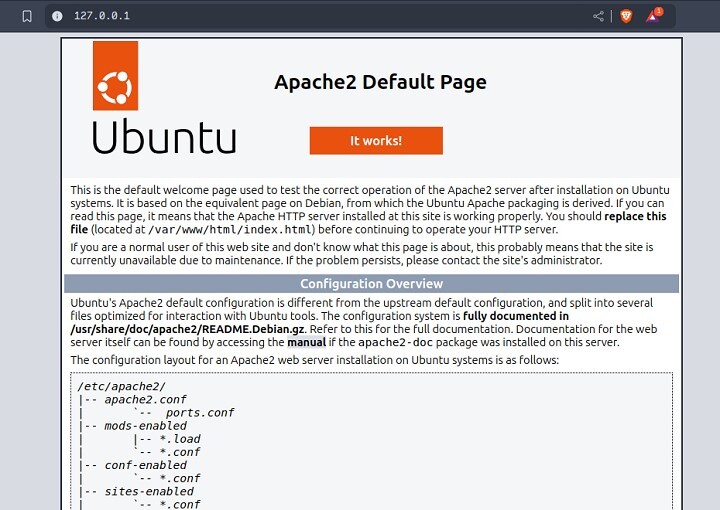
Task: Open Brave Rewards triangle icon
Action: (x=653, y=15)
